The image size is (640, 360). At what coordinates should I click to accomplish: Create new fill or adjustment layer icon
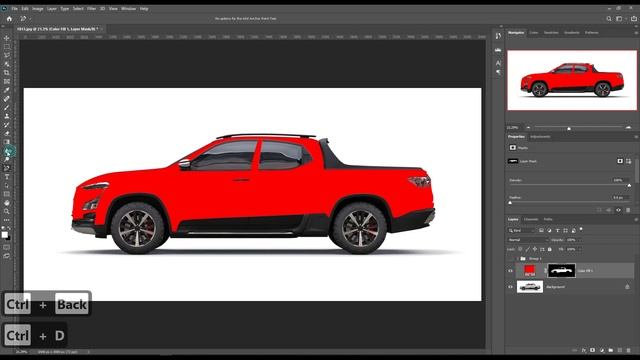pyautogui.click(x=602, y=350)
